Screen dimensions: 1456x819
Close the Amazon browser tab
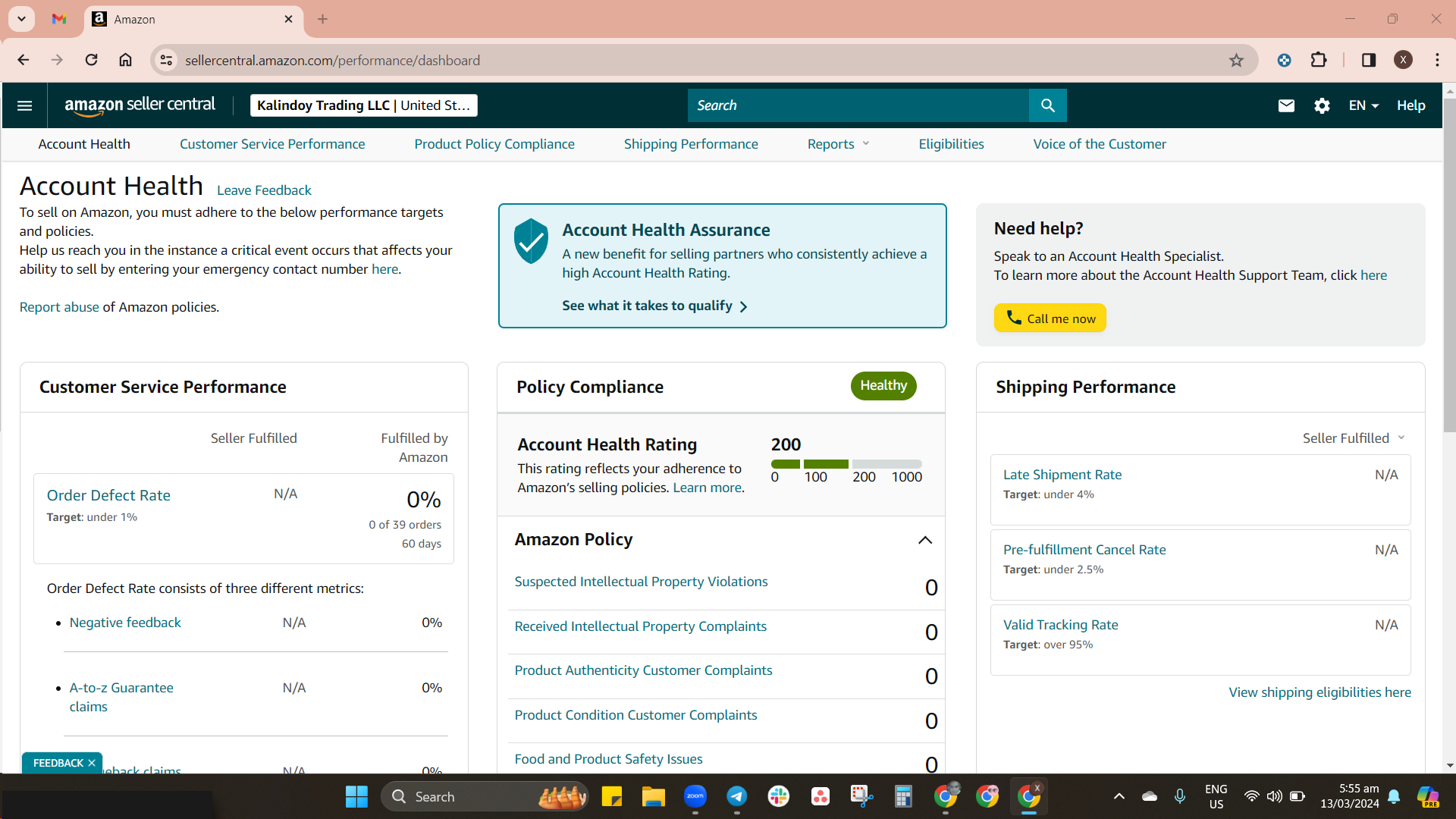(288, 19)
